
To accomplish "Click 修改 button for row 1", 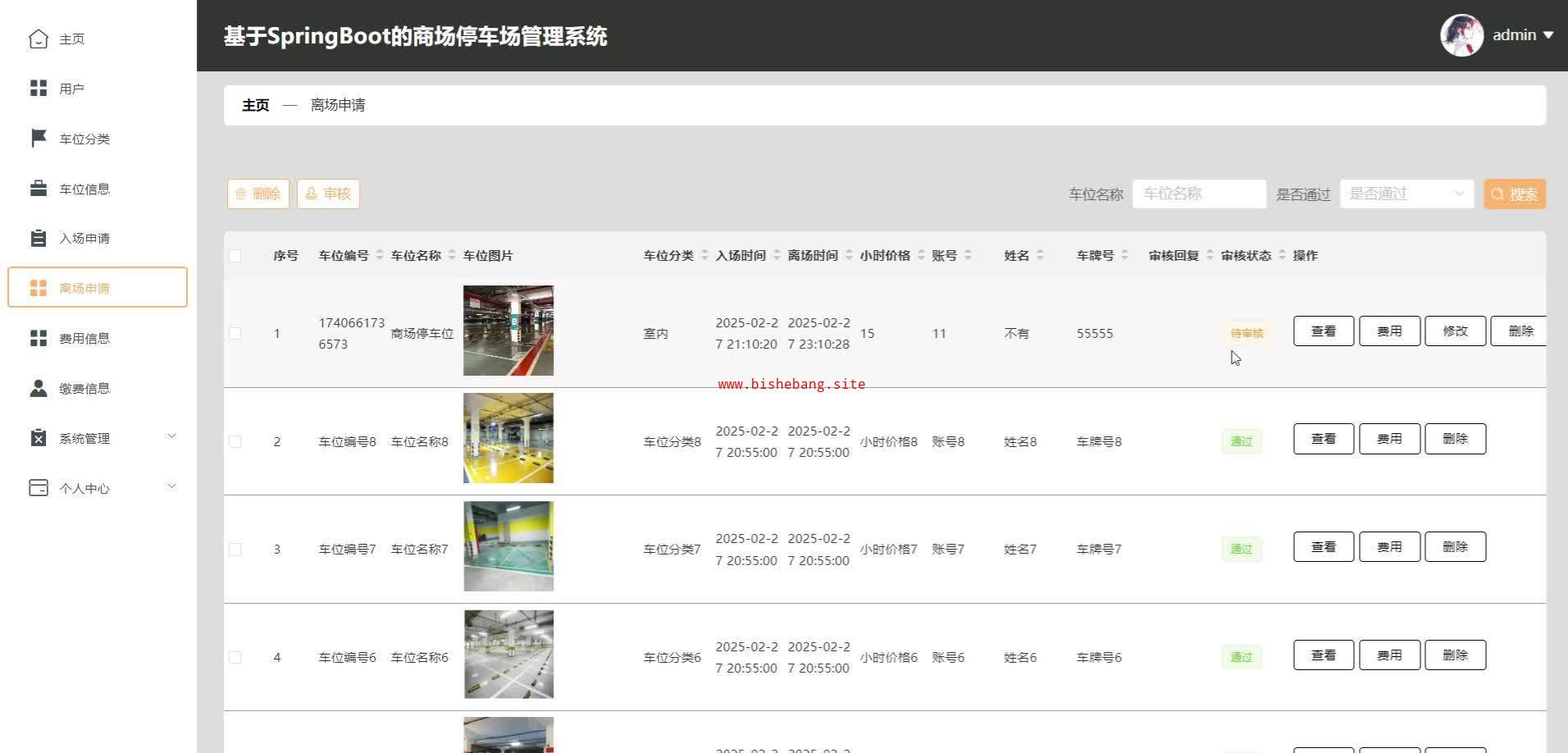I will coord(1455,331).
